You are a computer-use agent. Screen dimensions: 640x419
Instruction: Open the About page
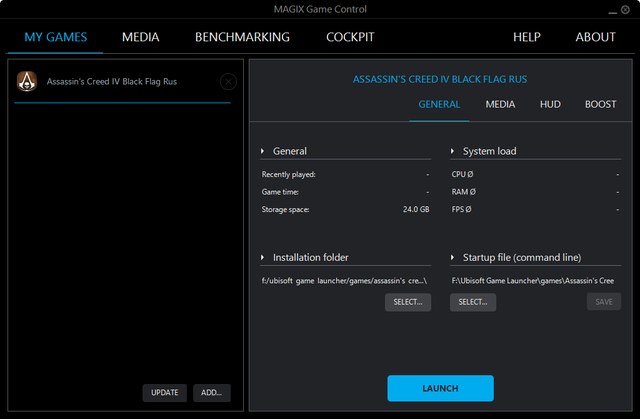(x=596, y=37)
